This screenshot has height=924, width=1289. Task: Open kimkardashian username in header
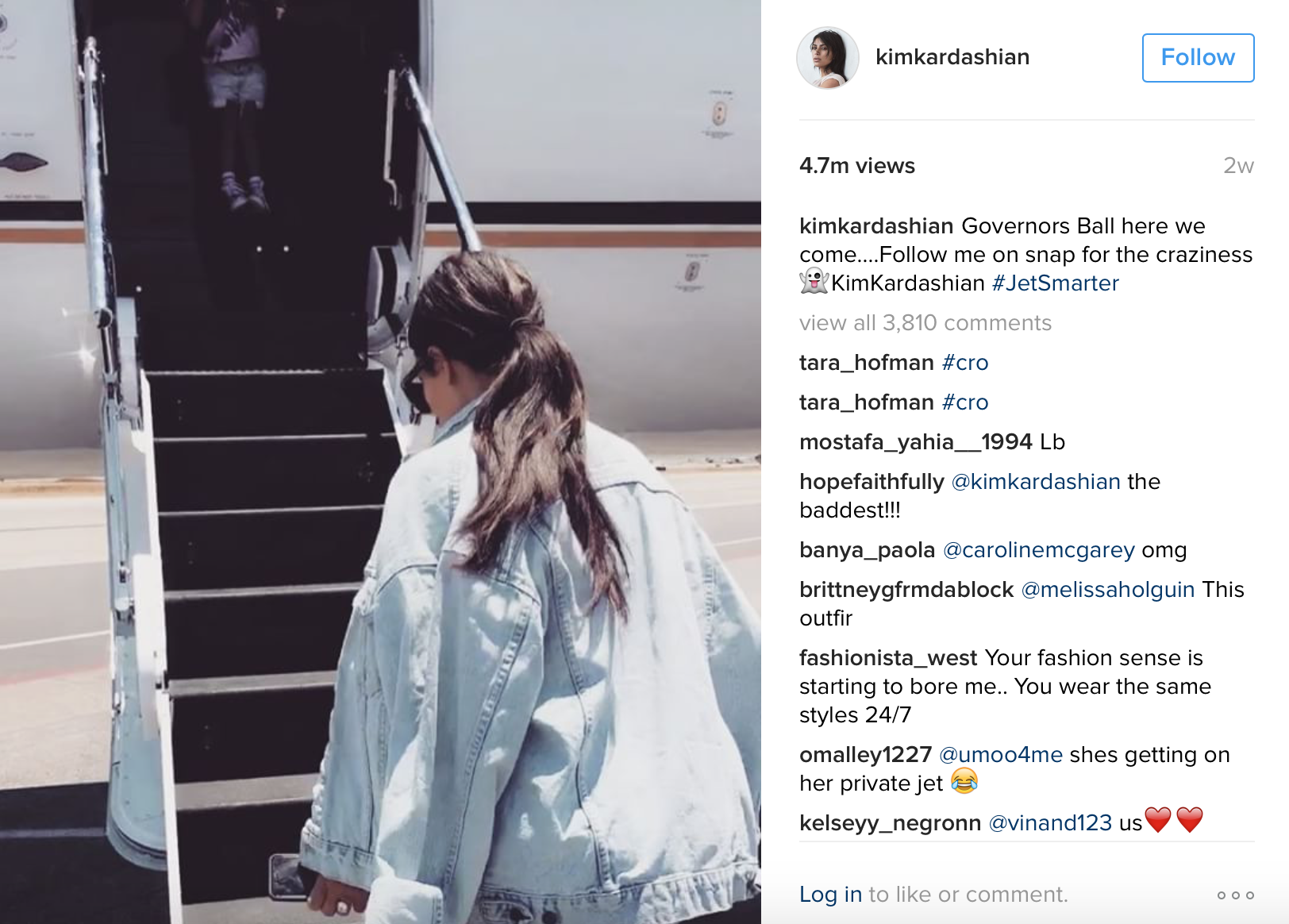point(952,57)
